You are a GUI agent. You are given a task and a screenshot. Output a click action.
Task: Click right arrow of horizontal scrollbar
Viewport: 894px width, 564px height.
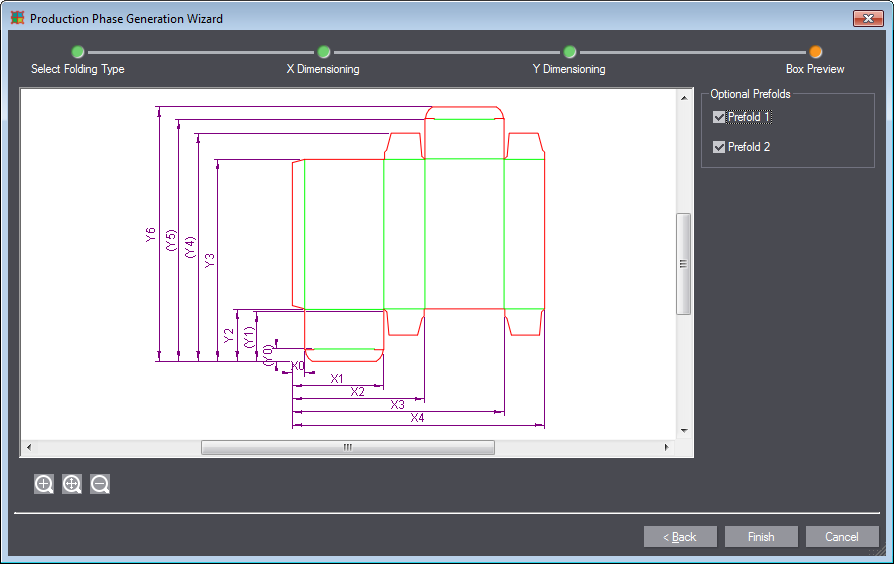pyautogui.click(x=668, y=448)
